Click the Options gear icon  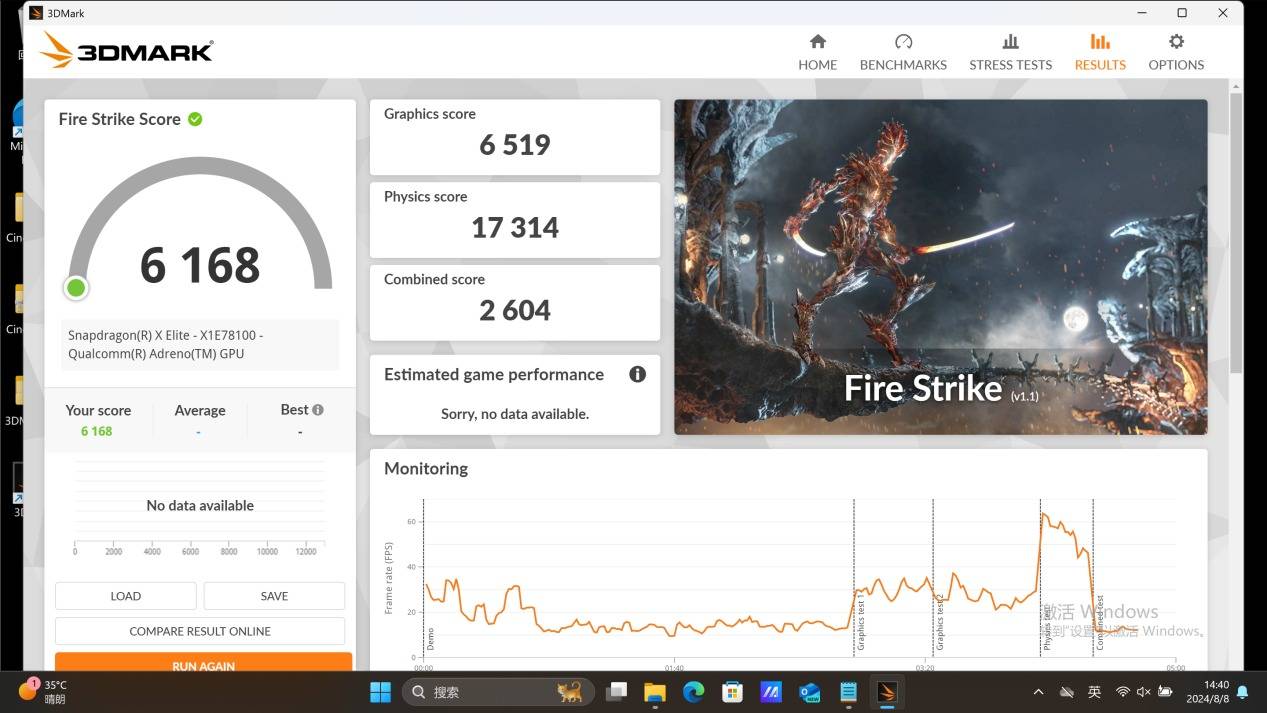(x=1176, y=42)
